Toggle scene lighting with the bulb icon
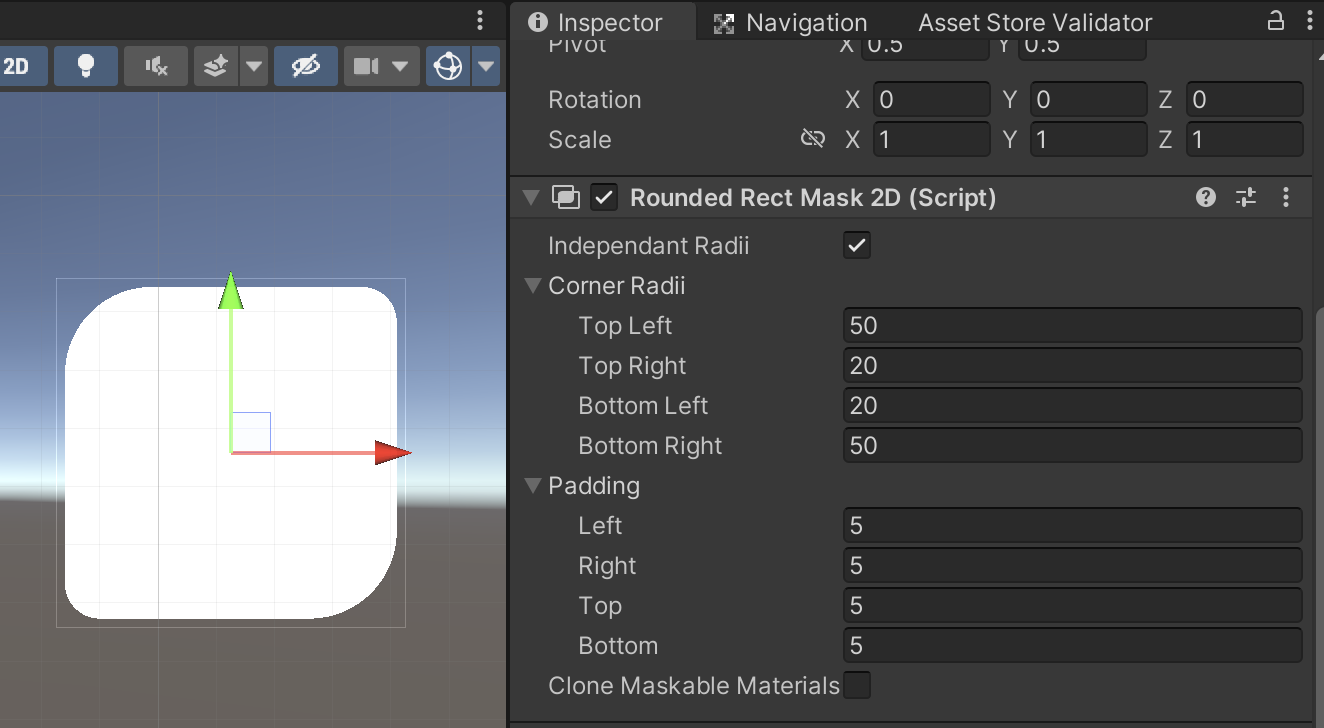 tap(85, 67)
